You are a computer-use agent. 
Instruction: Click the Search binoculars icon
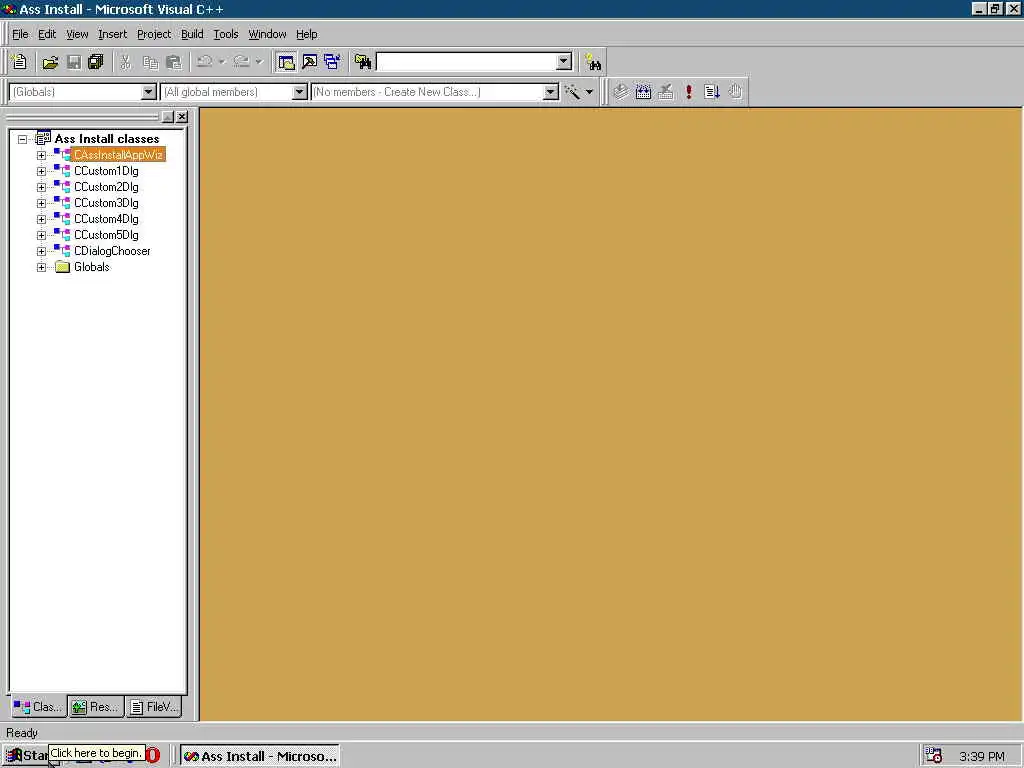pyautogui.click(x=593, y=62)
